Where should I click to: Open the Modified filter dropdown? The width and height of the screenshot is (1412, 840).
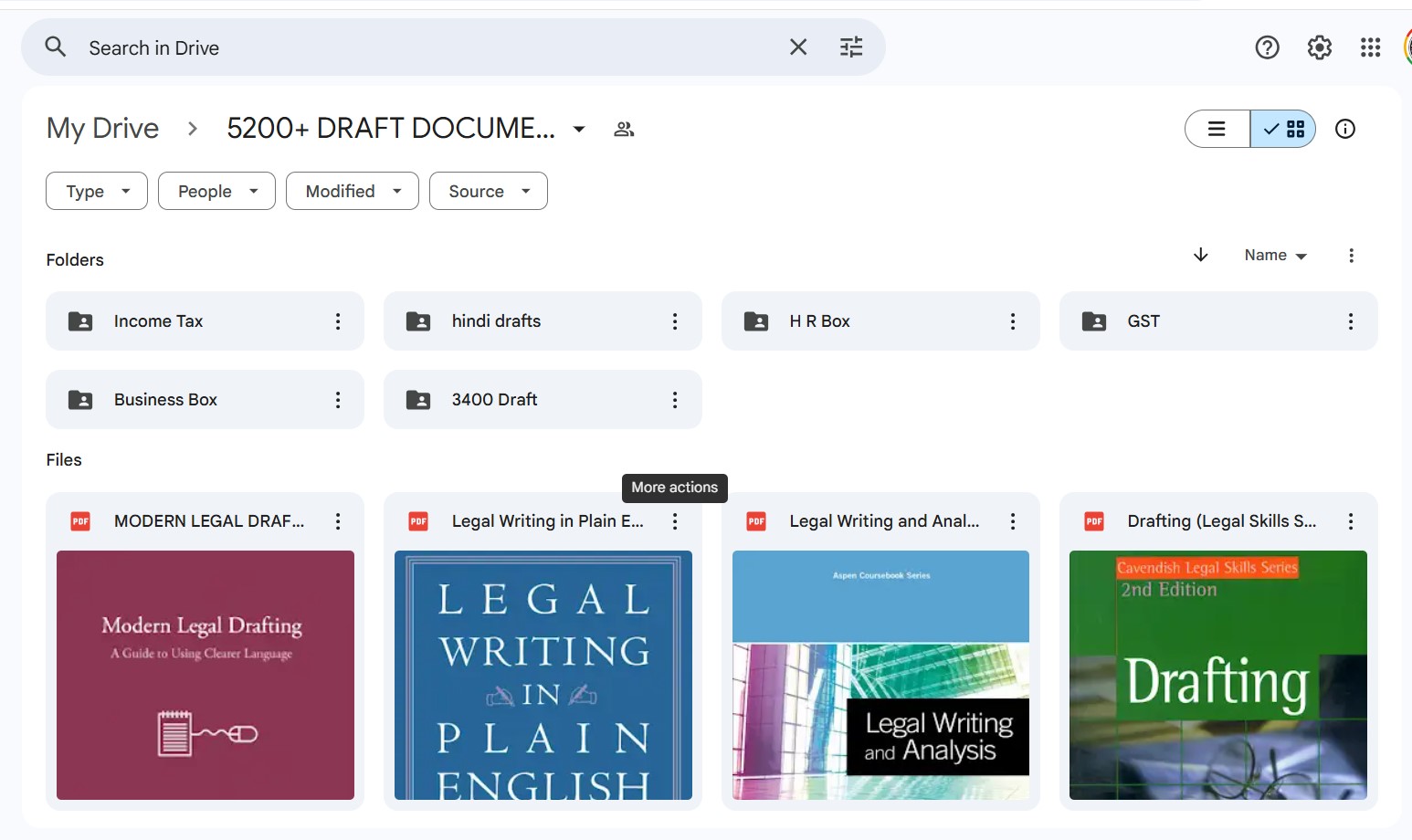353,191
